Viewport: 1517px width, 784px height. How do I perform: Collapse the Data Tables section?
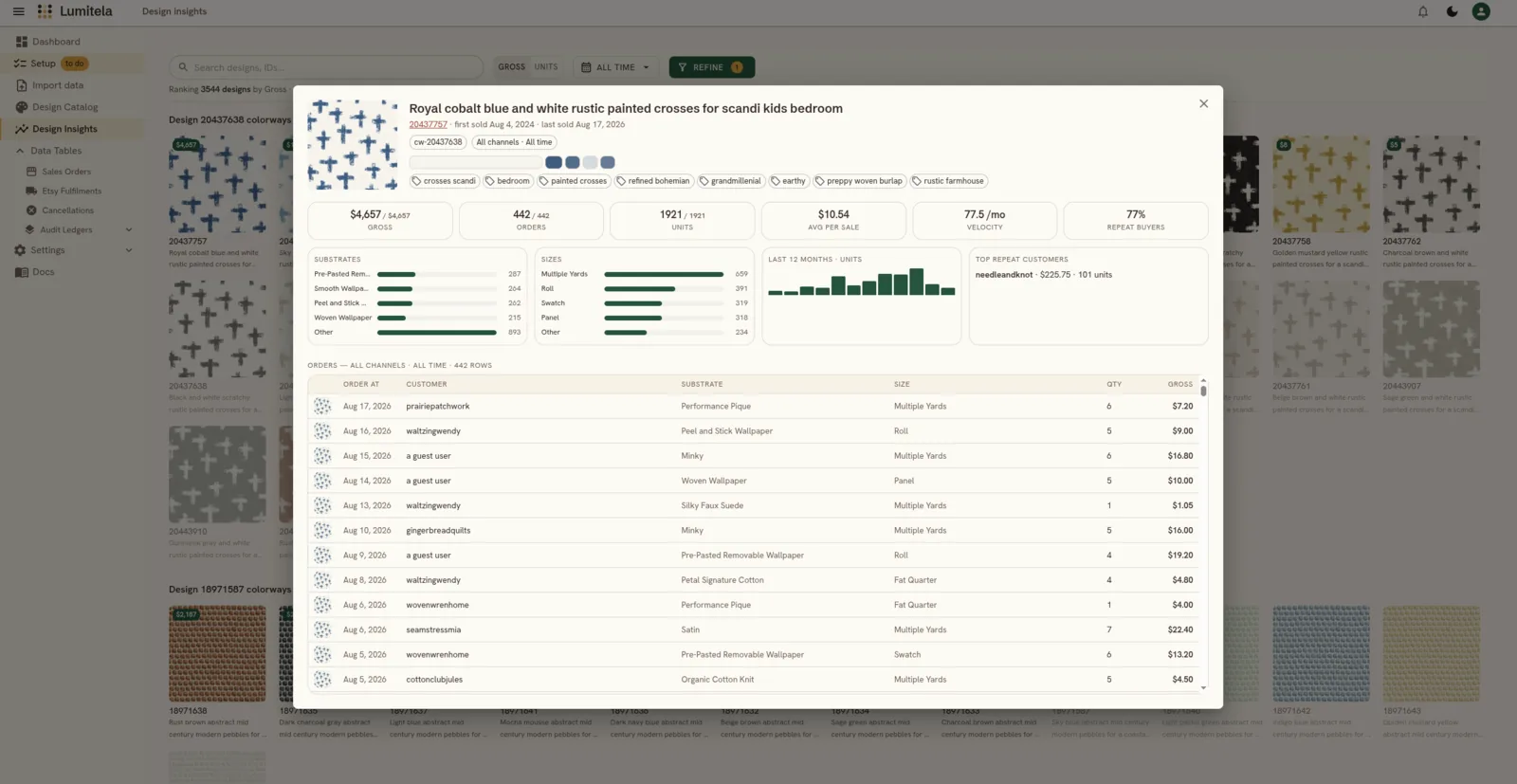tap(20, 151)
